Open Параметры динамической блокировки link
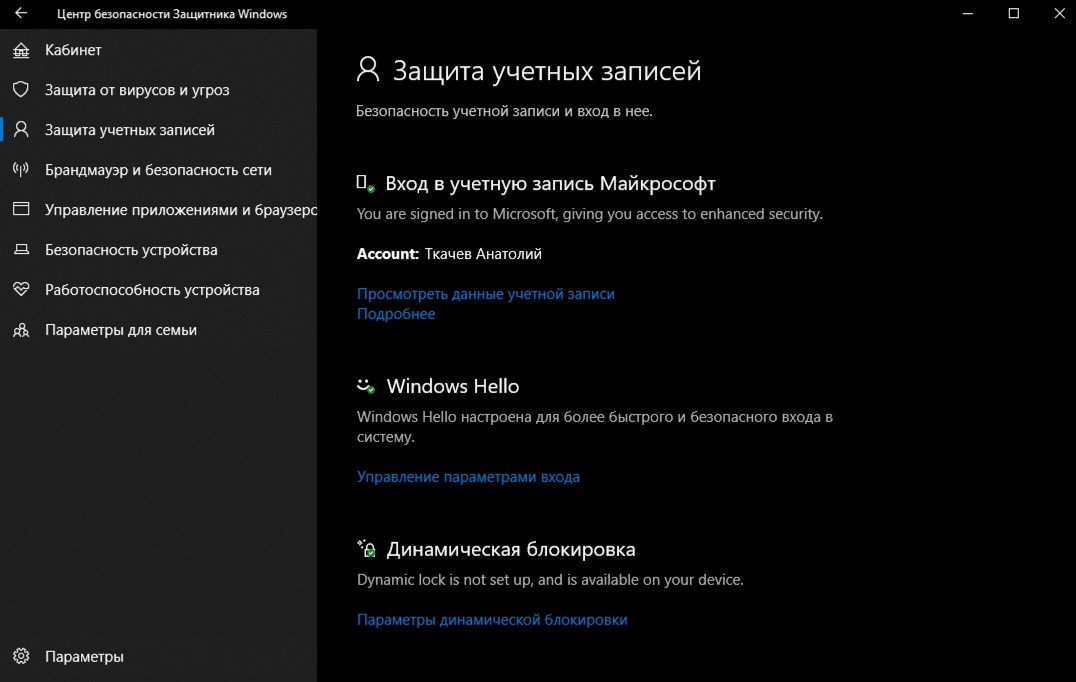The height and width of the screenshot is (682, 1076). [492, 620]
